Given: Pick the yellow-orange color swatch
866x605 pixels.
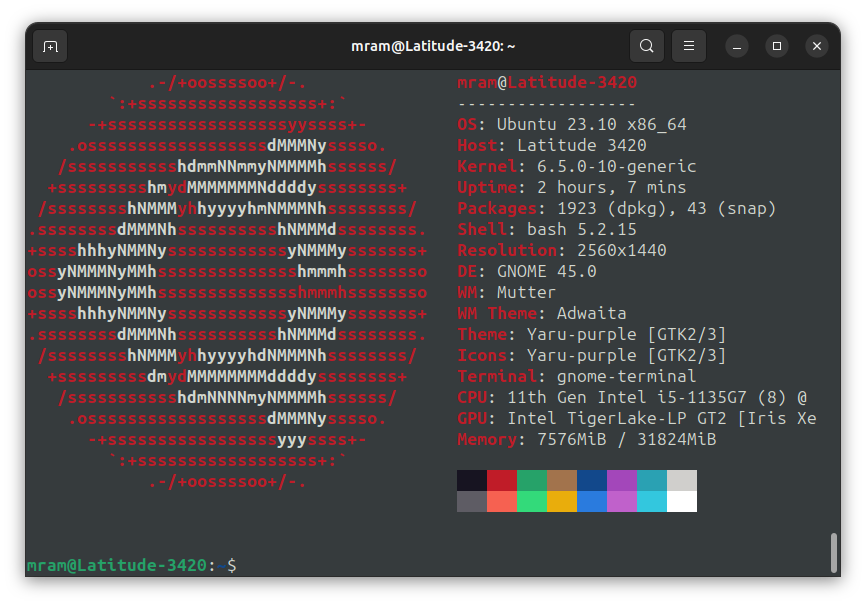Looking at the screenshot, I should [x=562, y=501].
